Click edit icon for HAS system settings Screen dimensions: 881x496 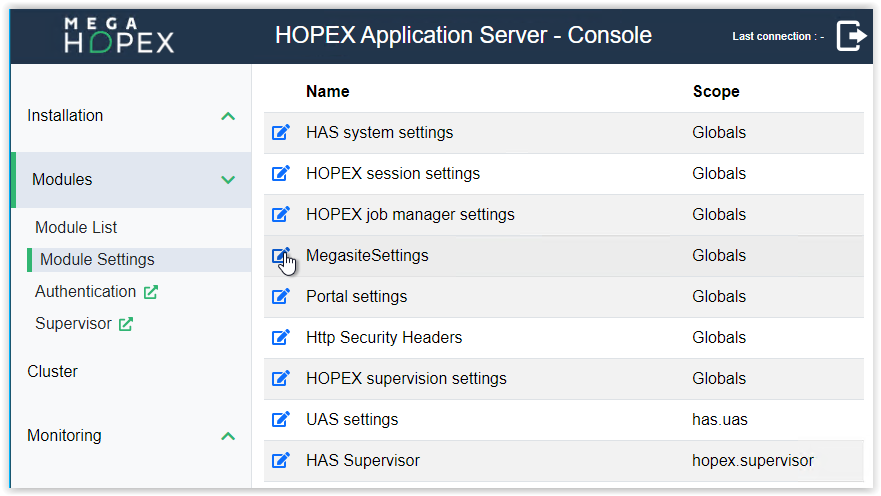(x=281, y=132)
